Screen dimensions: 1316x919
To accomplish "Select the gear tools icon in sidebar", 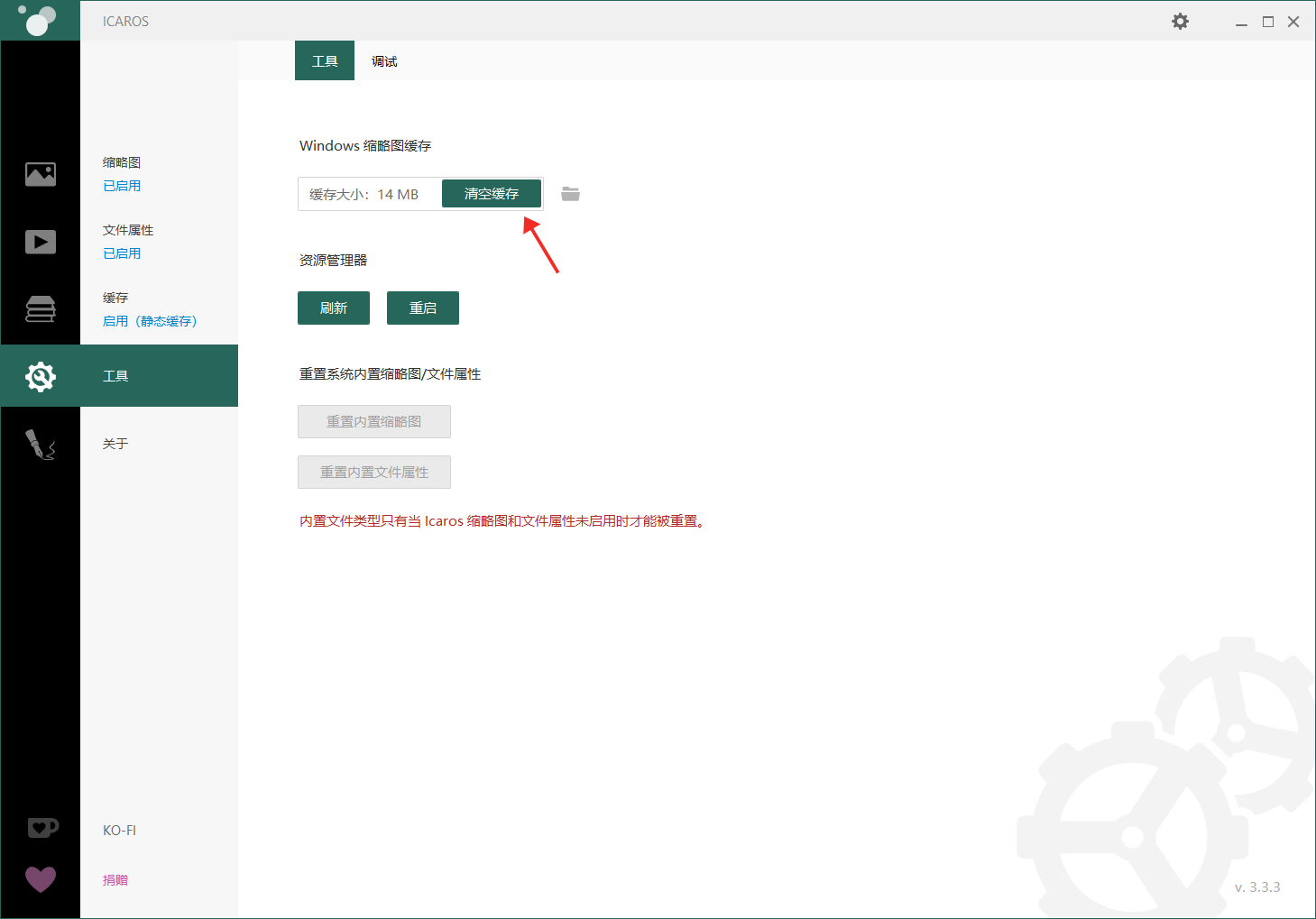I will [x=41, y=376].
